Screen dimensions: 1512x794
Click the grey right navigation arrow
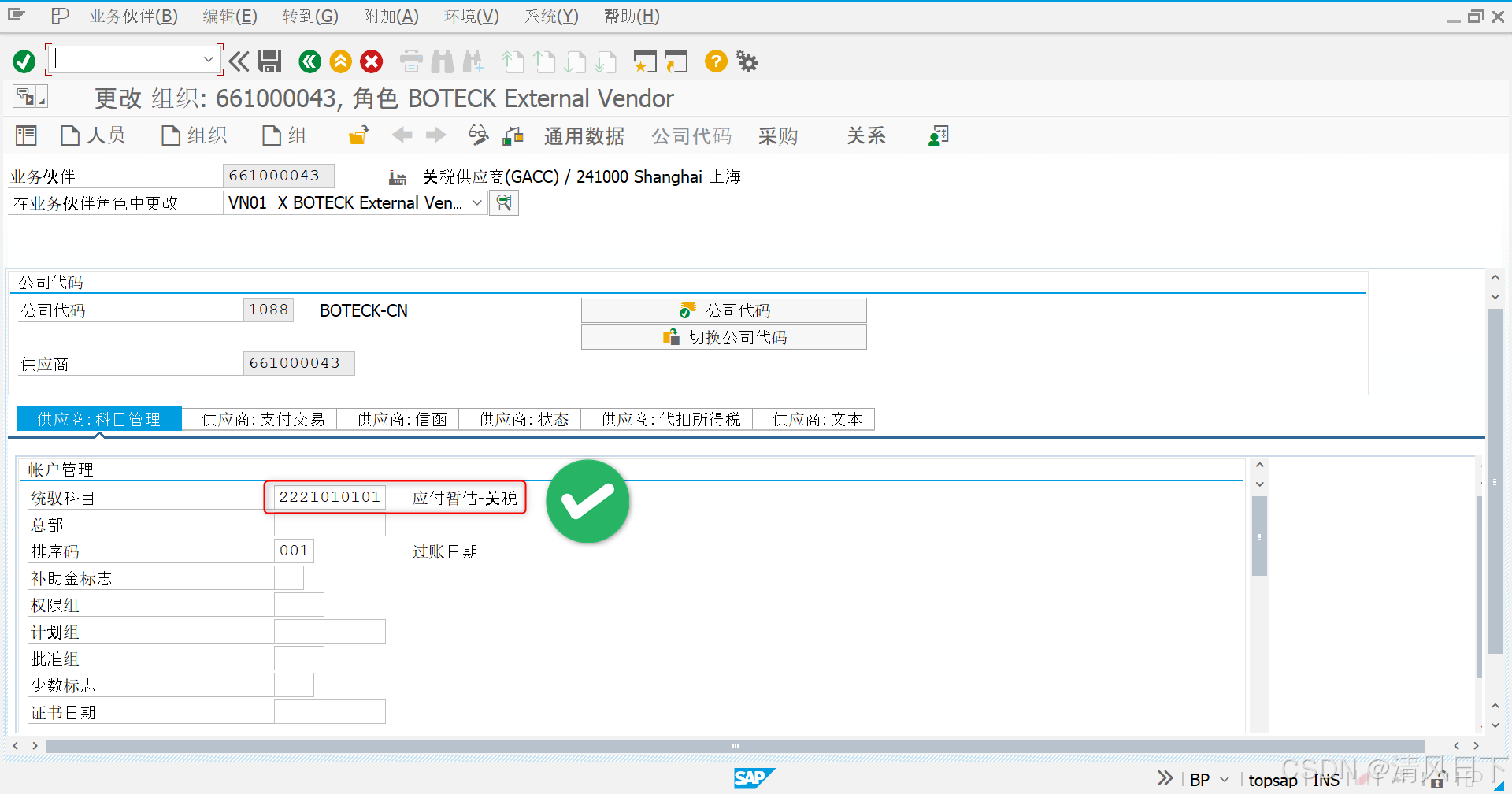click(435, 135)
